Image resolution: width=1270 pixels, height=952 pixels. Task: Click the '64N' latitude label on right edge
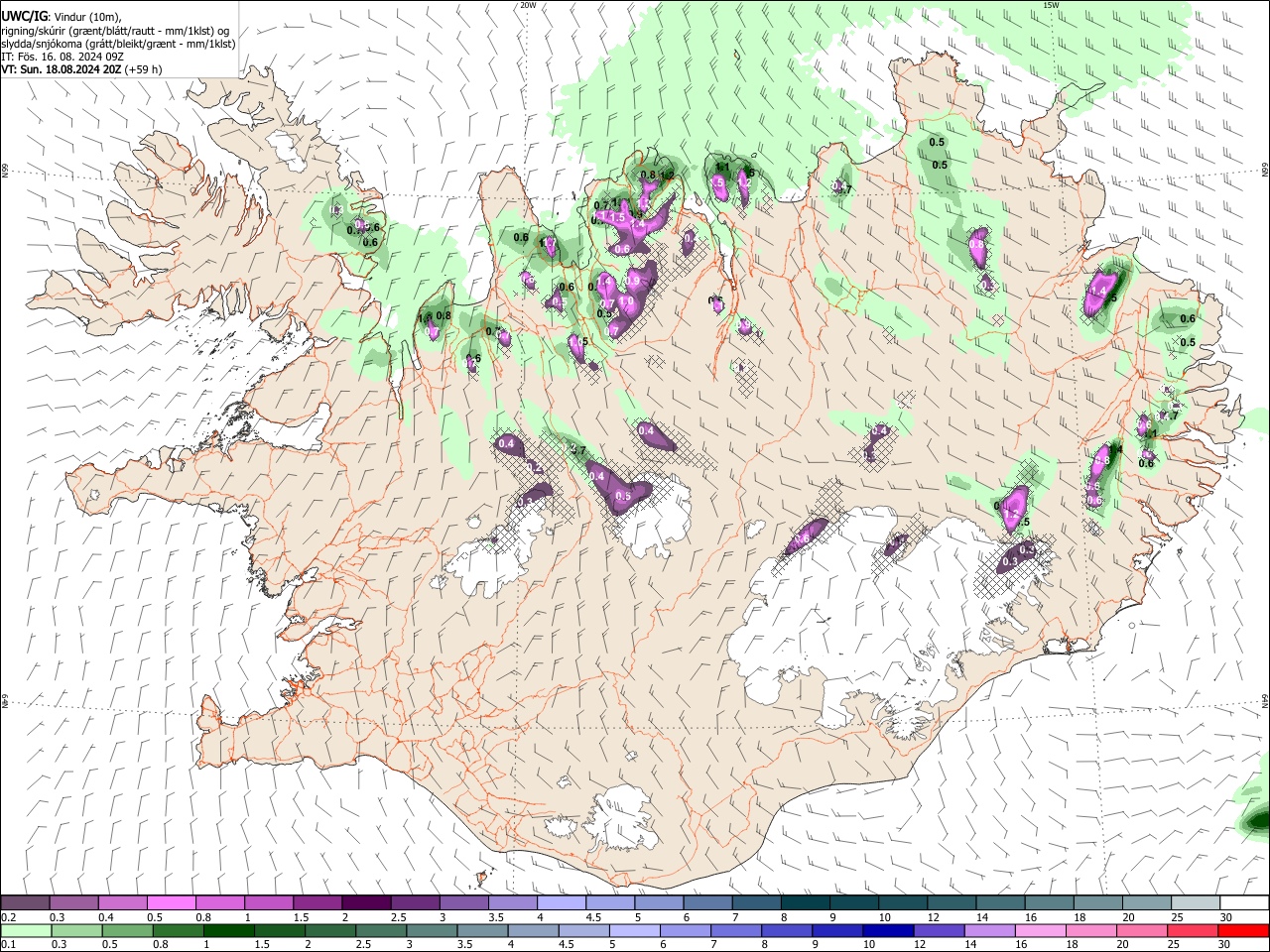pyautogui.click(x=1265, y=700)
